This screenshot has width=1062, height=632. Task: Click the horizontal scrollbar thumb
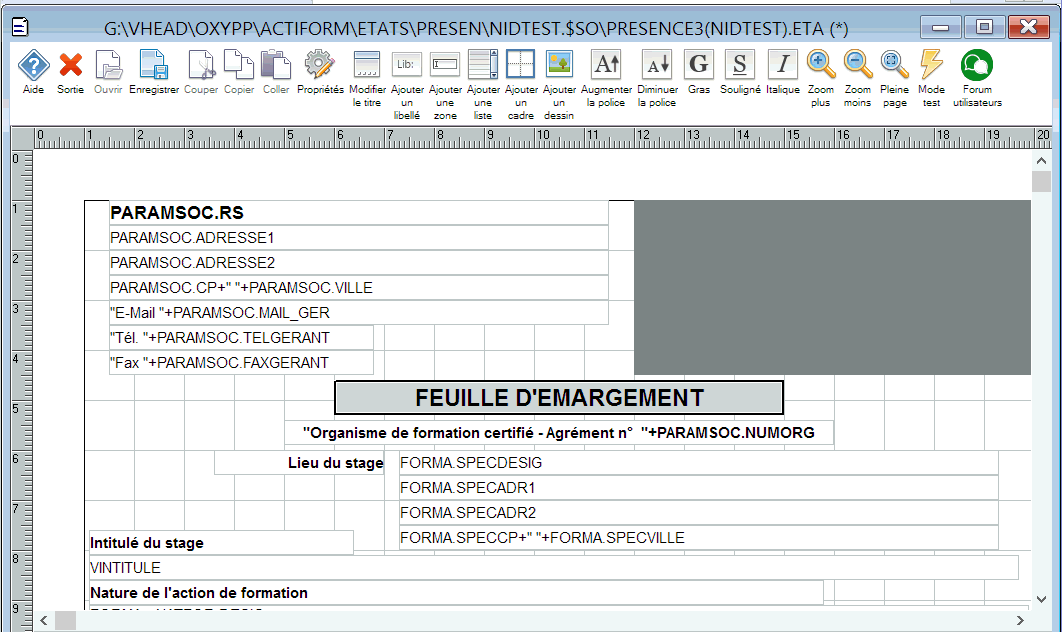pos(66,620)
